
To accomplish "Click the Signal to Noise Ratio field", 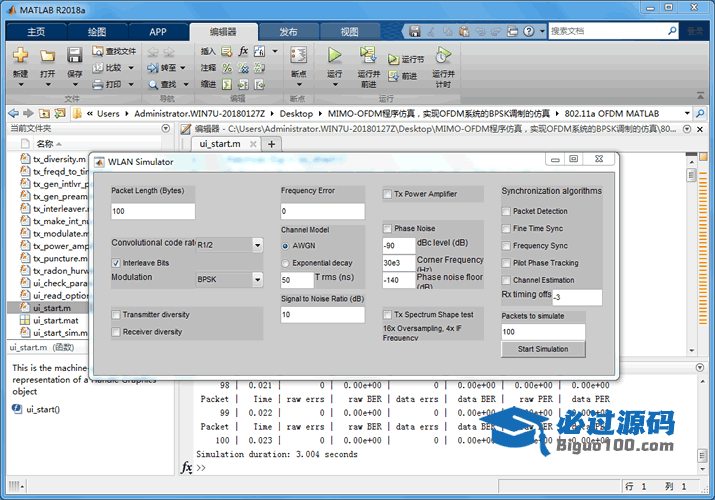I will [x=322, y=315].
